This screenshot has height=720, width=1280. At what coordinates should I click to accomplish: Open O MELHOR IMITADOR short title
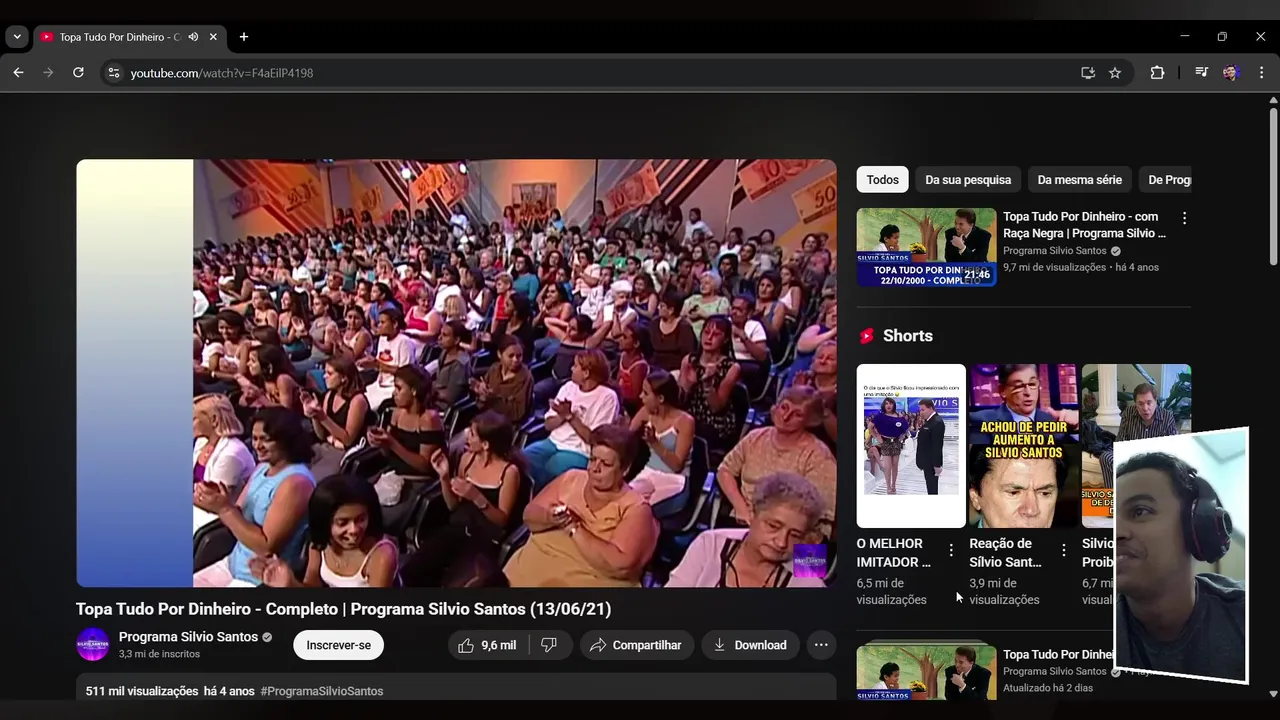(894, 553)
